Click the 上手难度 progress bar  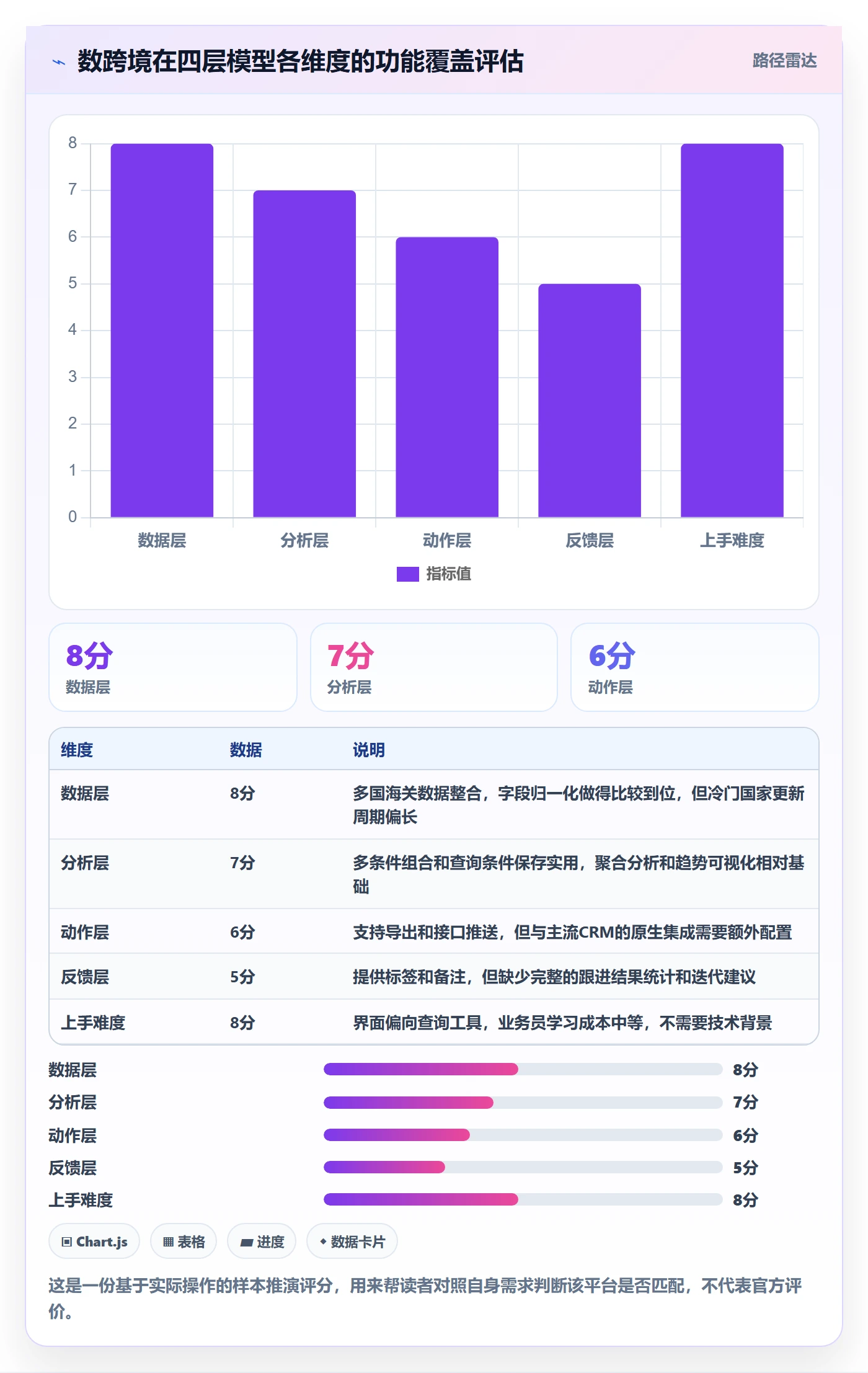(523, 1199)
